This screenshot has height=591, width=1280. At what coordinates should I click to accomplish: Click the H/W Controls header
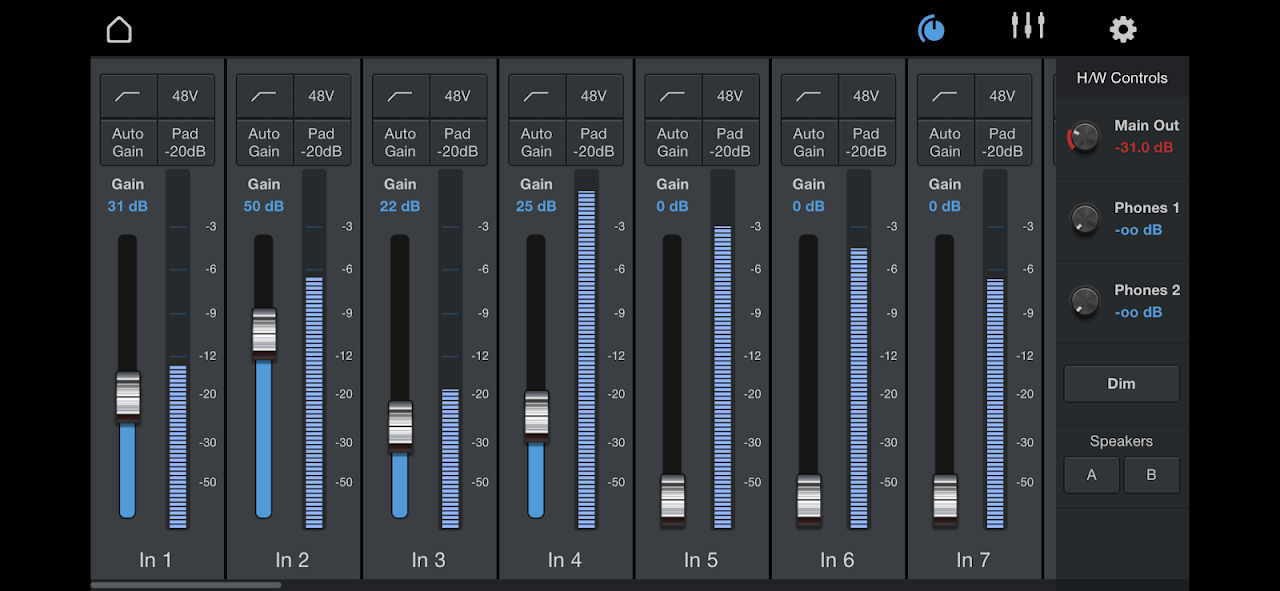pyautogui.click(x=1122, y=78)
